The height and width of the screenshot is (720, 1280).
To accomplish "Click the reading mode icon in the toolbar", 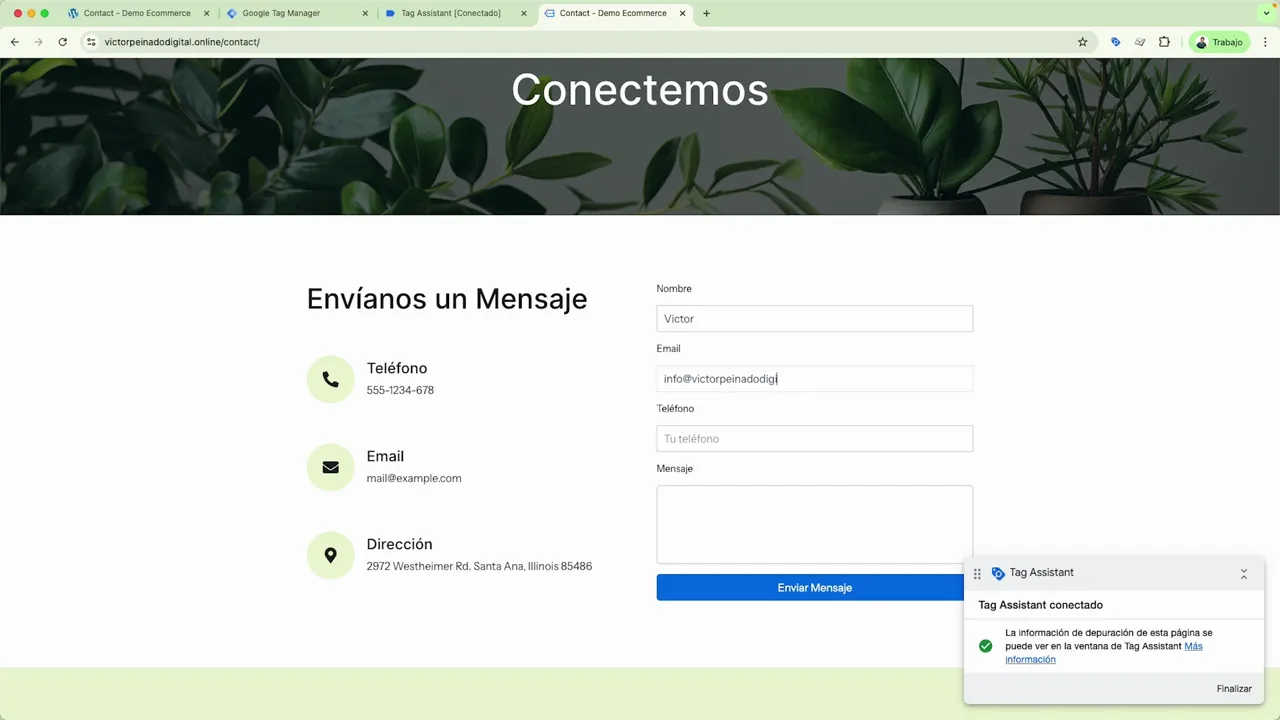I will coord(1139,42).
